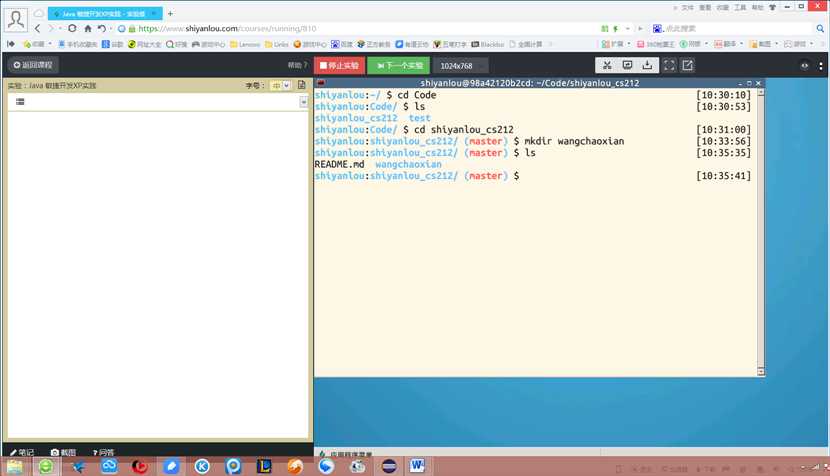
Task: Open the 文件 browser menu
Action: click(687, 7)
